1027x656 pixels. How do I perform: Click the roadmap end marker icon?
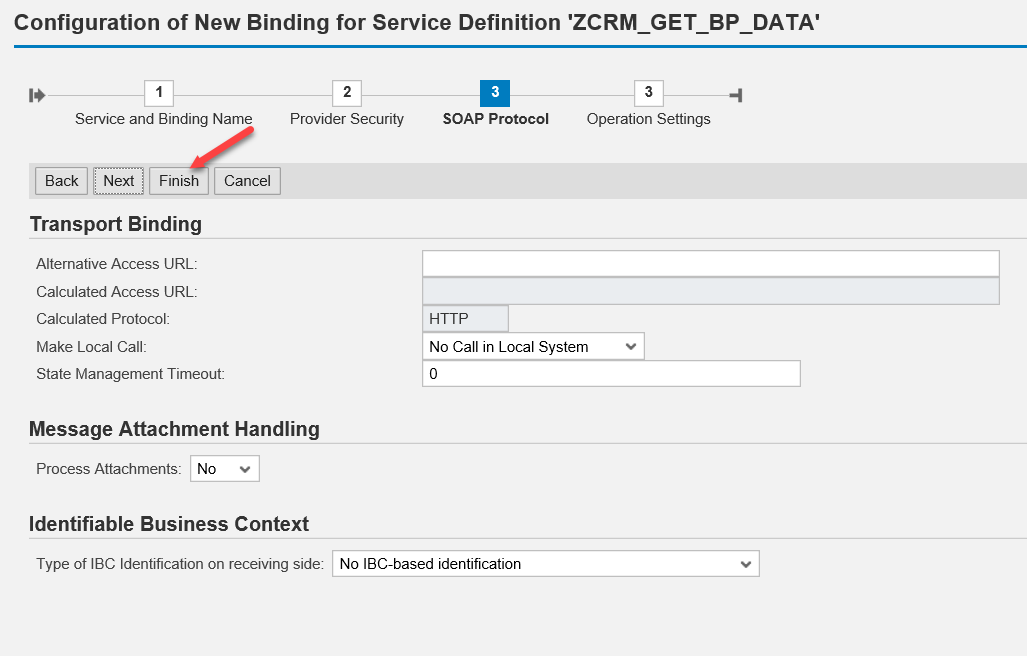pos(736,95)
